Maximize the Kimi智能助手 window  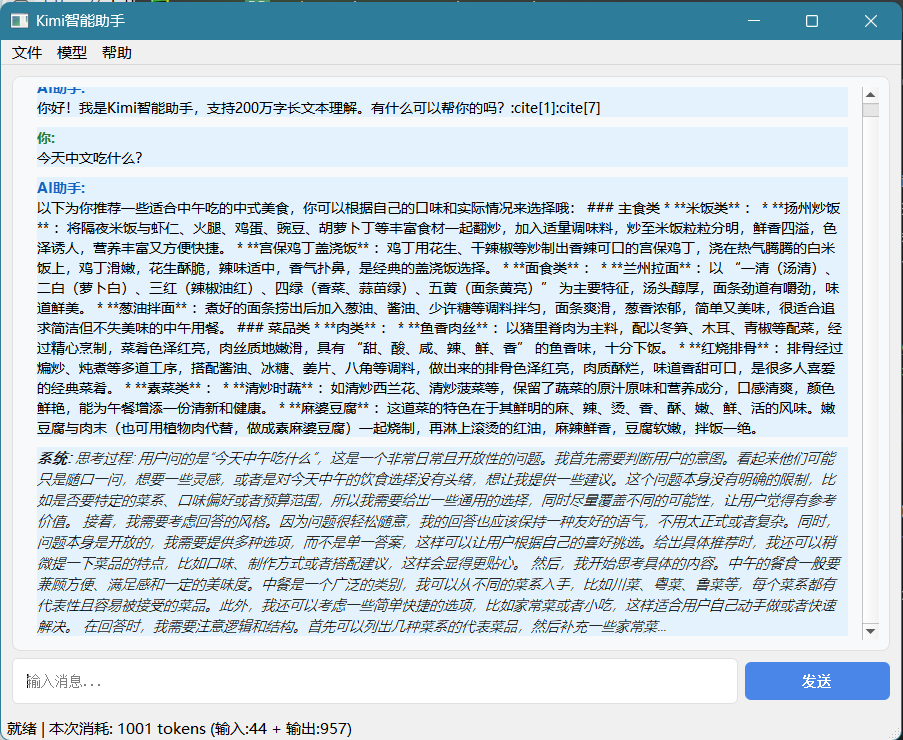812,21
